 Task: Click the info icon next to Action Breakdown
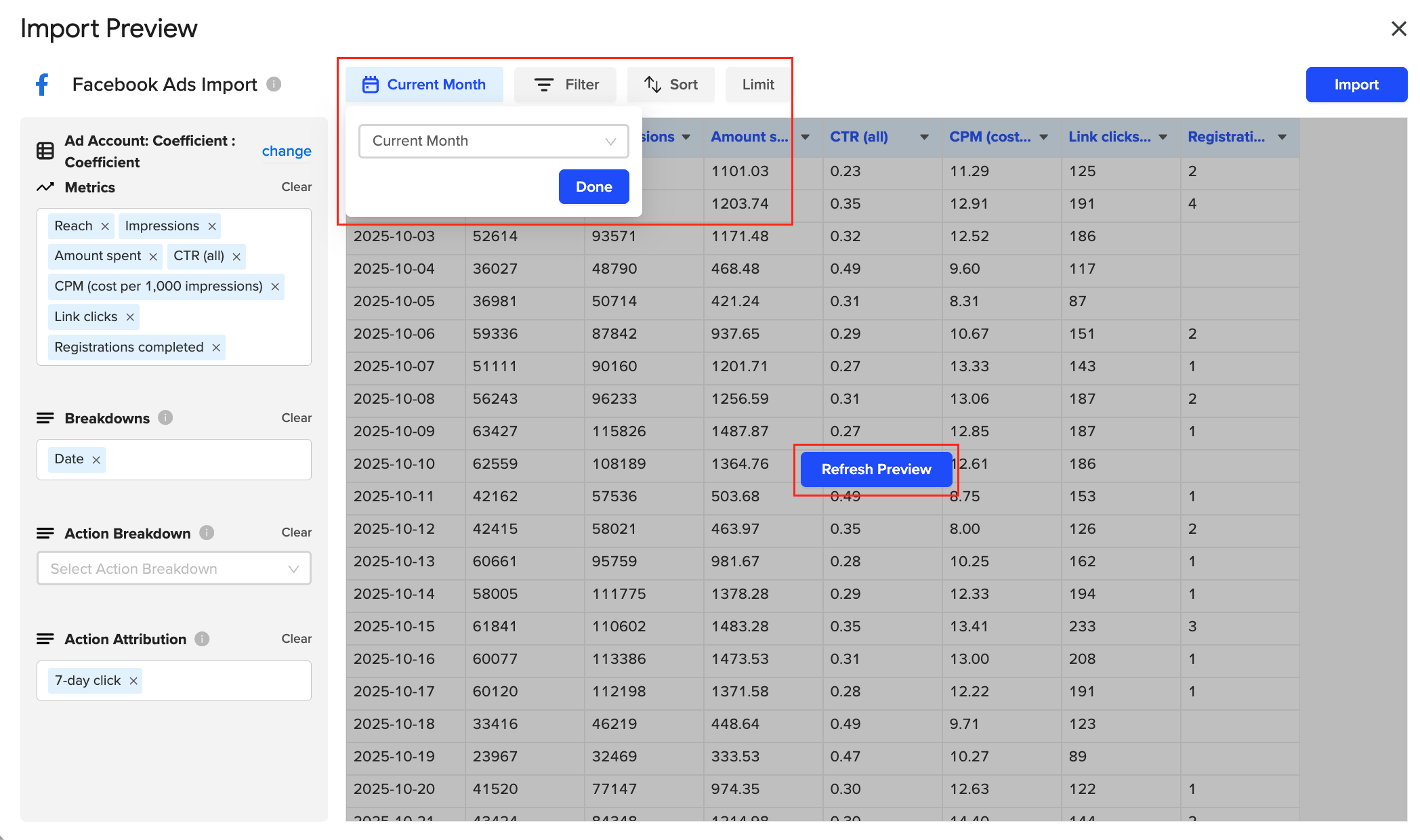point(206,533)
